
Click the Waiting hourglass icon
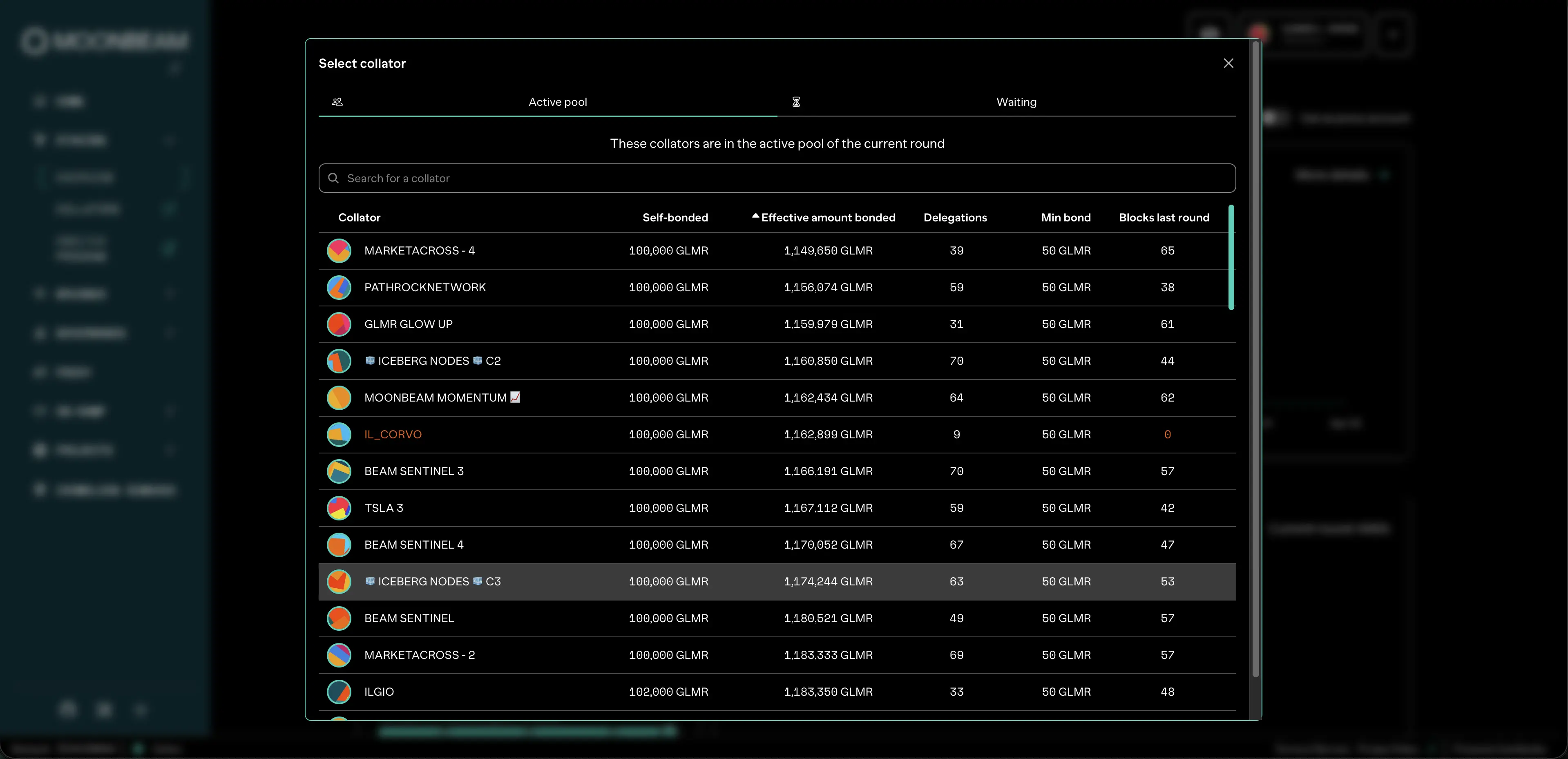[x=796, y=102]
